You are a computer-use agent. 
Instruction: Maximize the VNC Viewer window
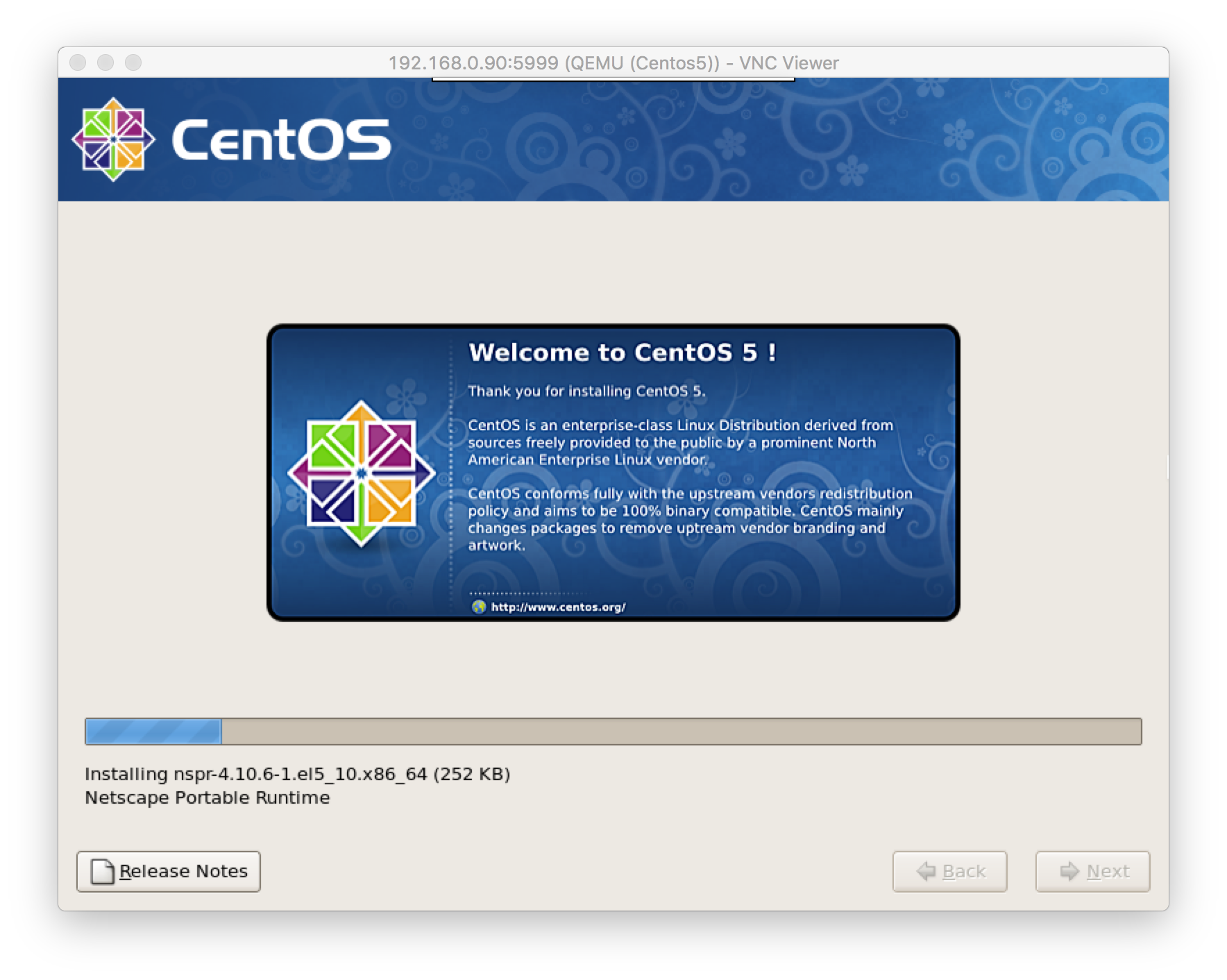point(133,62)
